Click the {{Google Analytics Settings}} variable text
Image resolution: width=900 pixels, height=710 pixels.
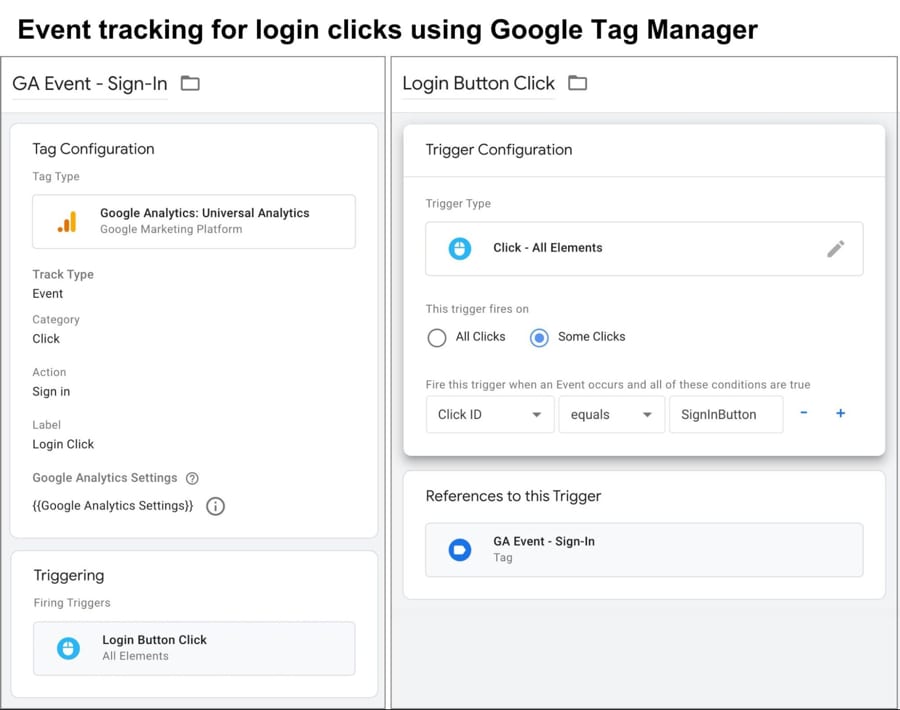(x=112, y=506)
